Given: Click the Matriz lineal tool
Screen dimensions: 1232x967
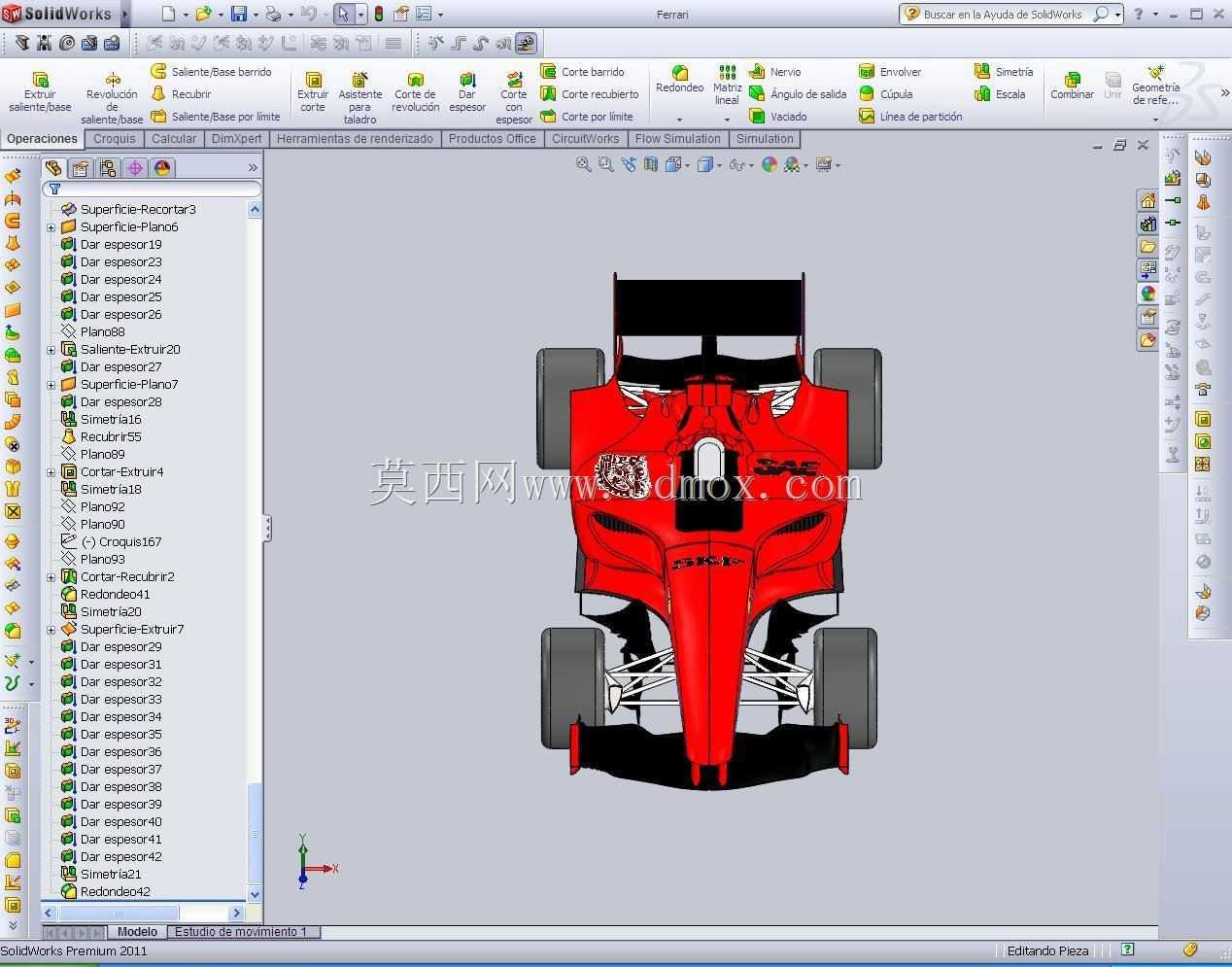Looking at the screenshot, I should click(727, 86).
